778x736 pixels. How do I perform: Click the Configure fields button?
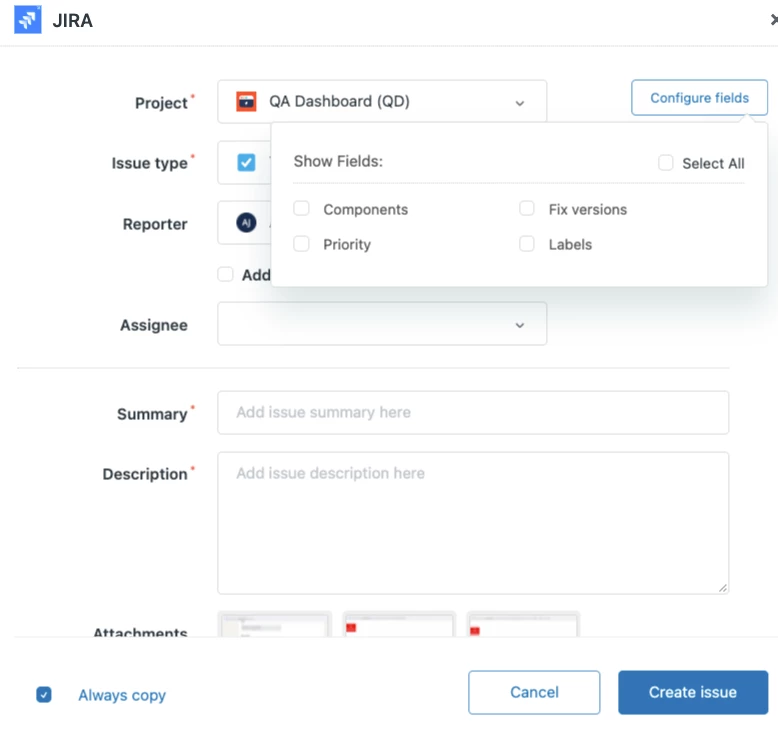click(x=699, y=98)
